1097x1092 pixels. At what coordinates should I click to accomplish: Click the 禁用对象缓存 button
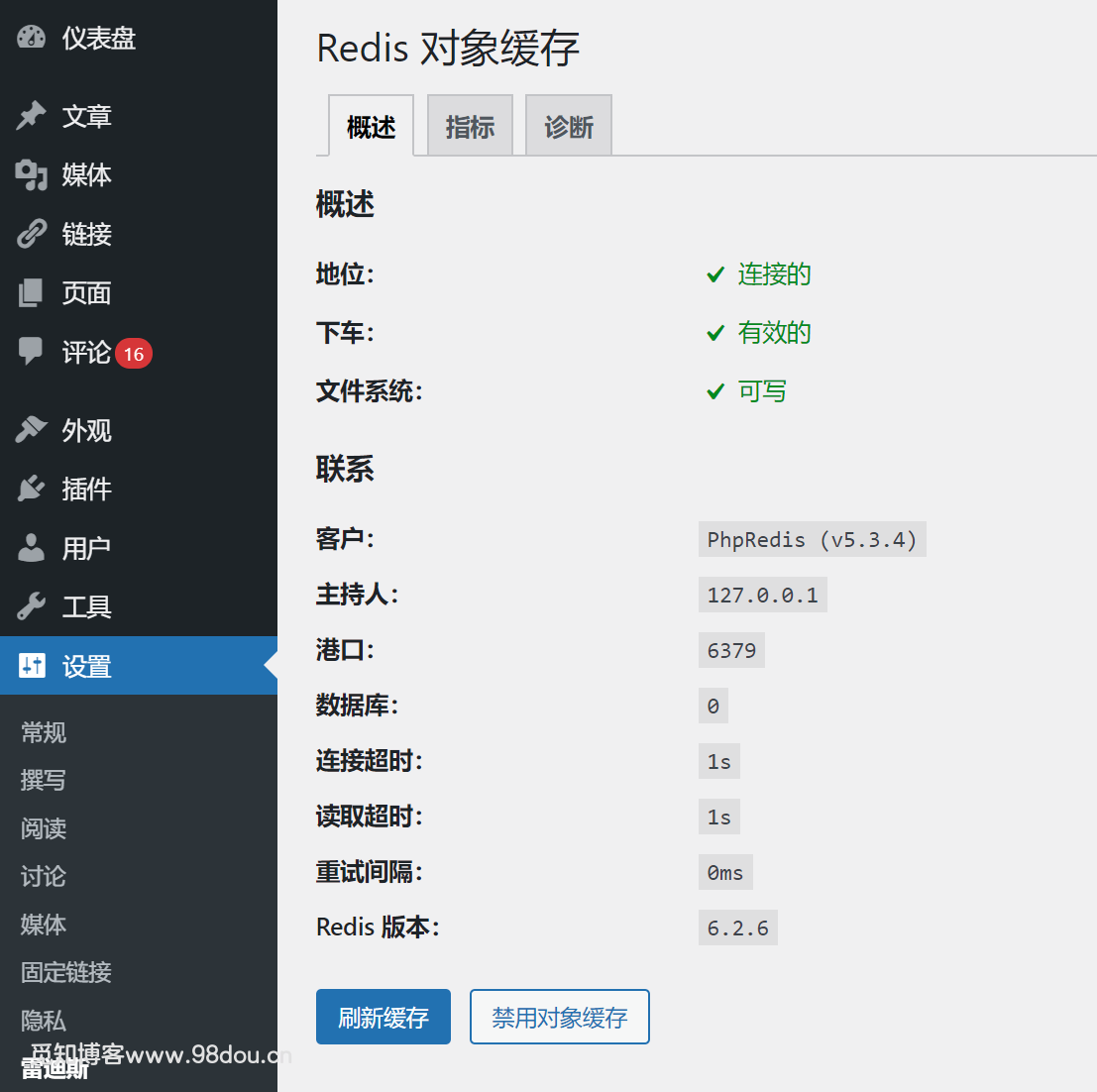pos(560,1017)
